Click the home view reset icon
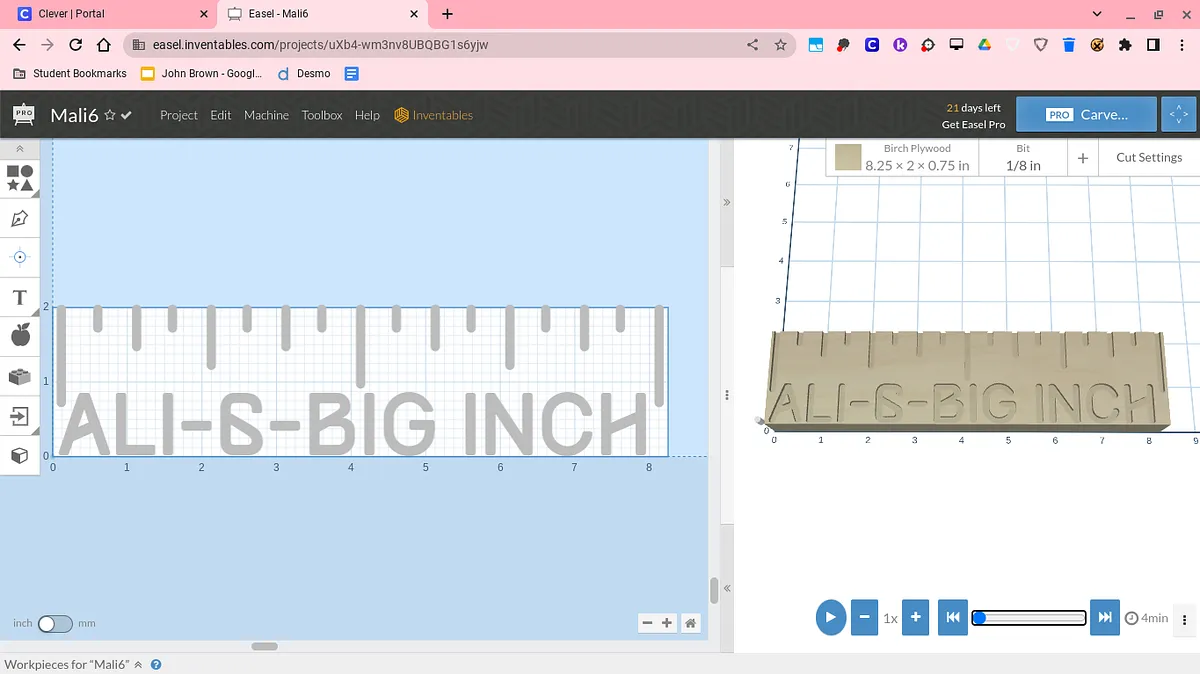1200x674 pixels. [690, 623]
